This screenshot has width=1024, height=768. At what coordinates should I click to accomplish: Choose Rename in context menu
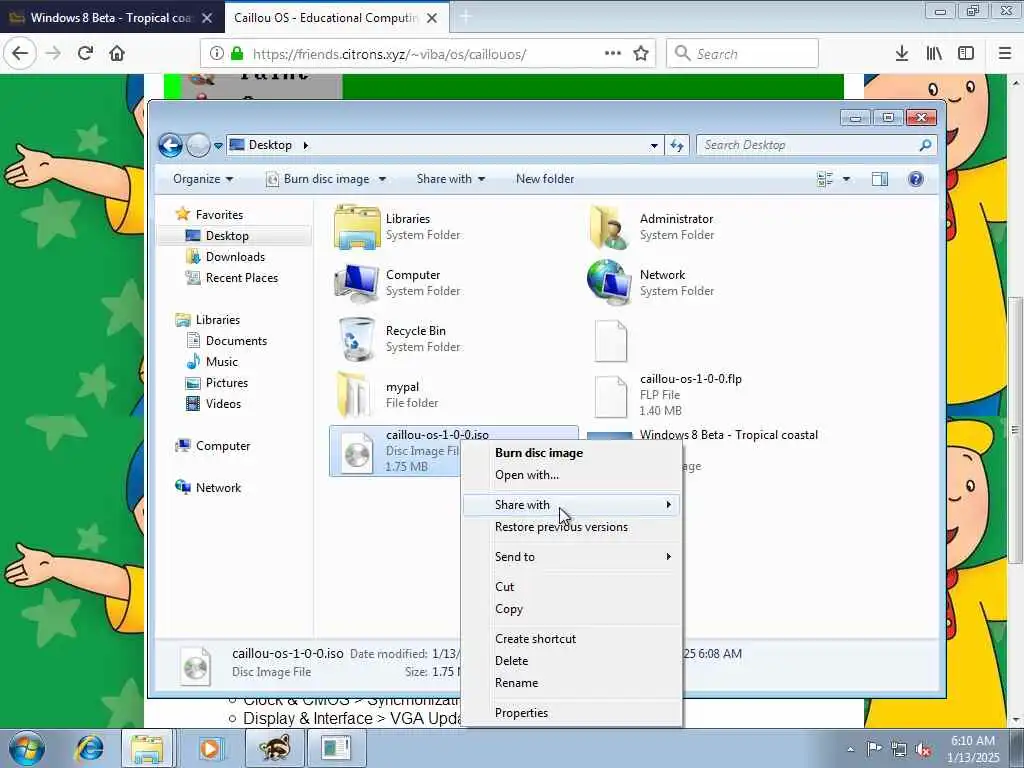(x=516, y=683)
